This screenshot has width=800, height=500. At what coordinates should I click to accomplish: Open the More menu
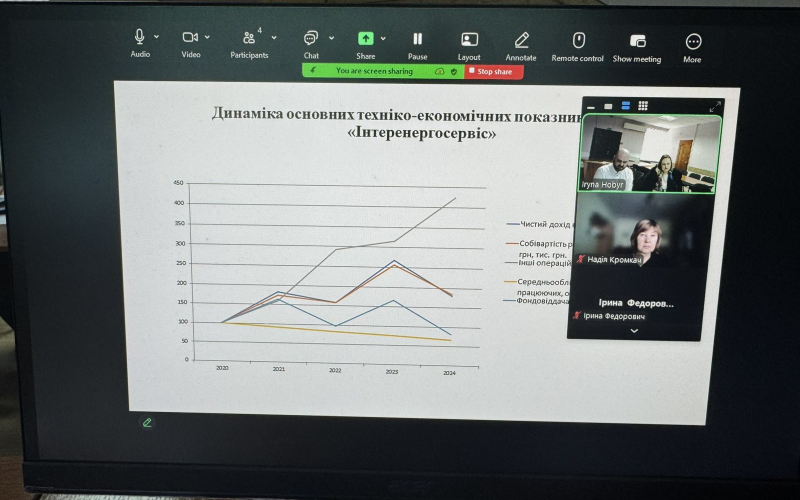(692, 41)
